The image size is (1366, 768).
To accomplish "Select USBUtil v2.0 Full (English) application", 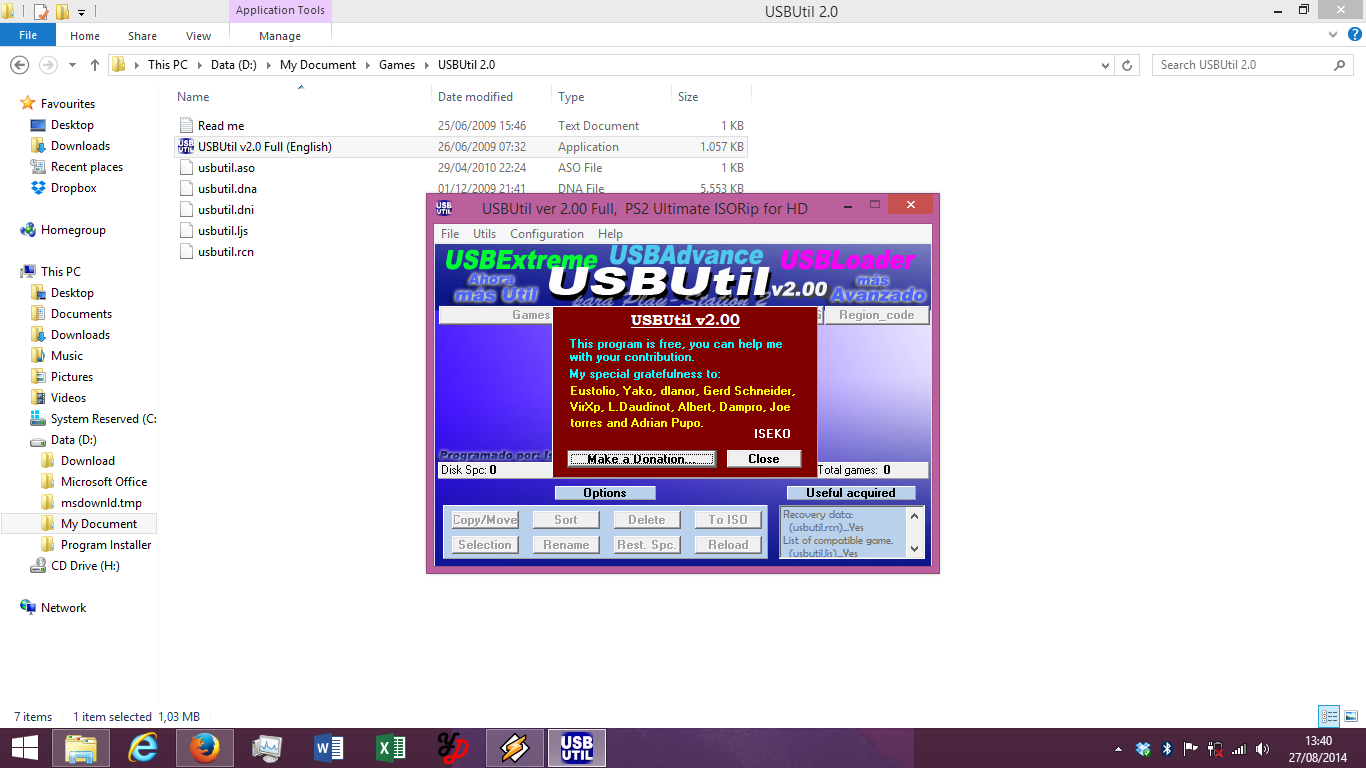I will click(460, 147).
